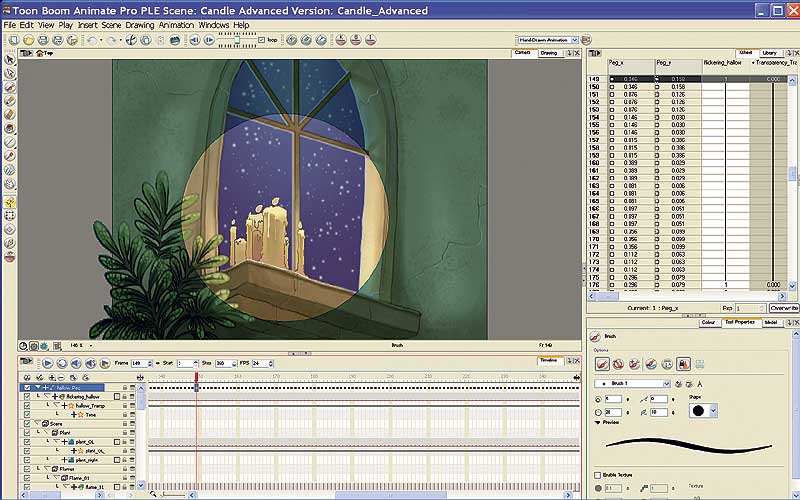Click the Loop button in timeline toolbar
This screenshot has height=500, width=800.
pyautogui.click(x=62, y=363)
